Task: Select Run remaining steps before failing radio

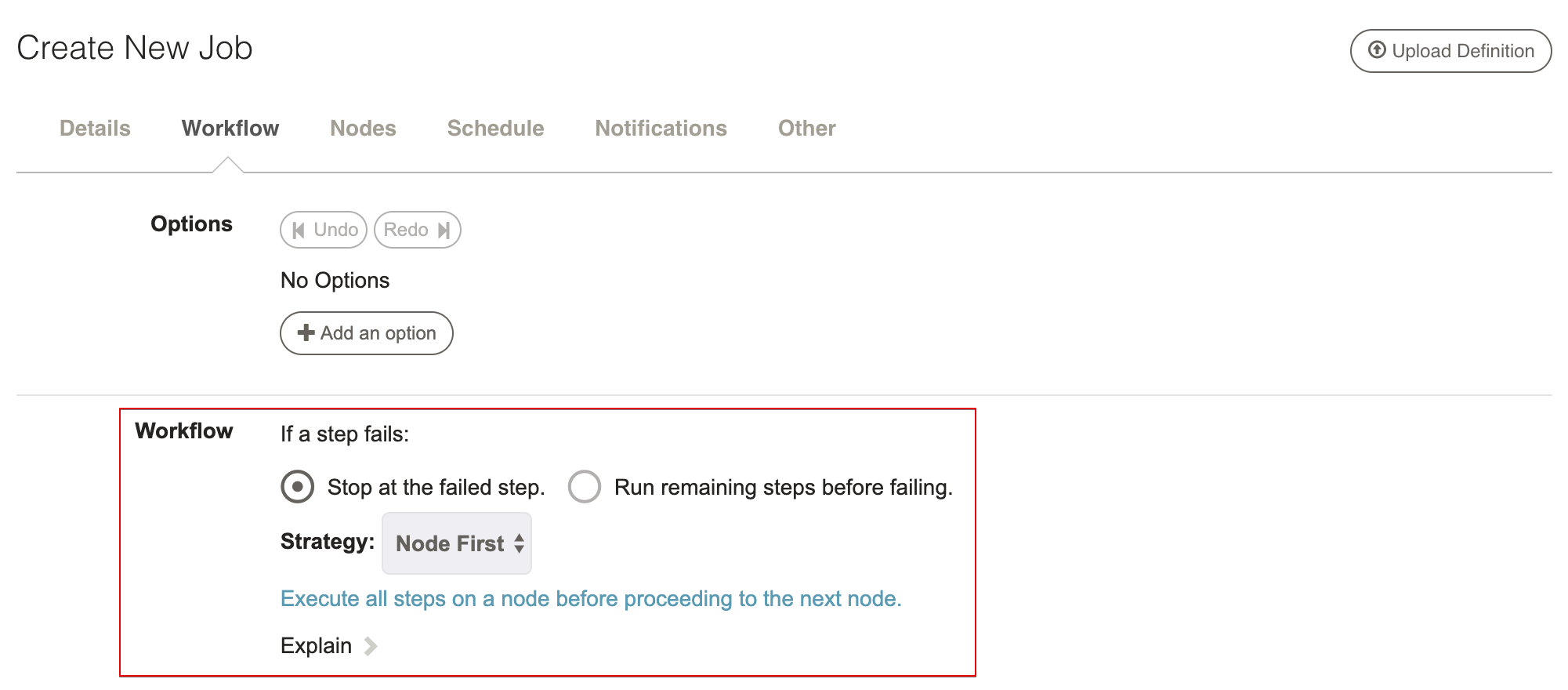Action: click(585, 487)
